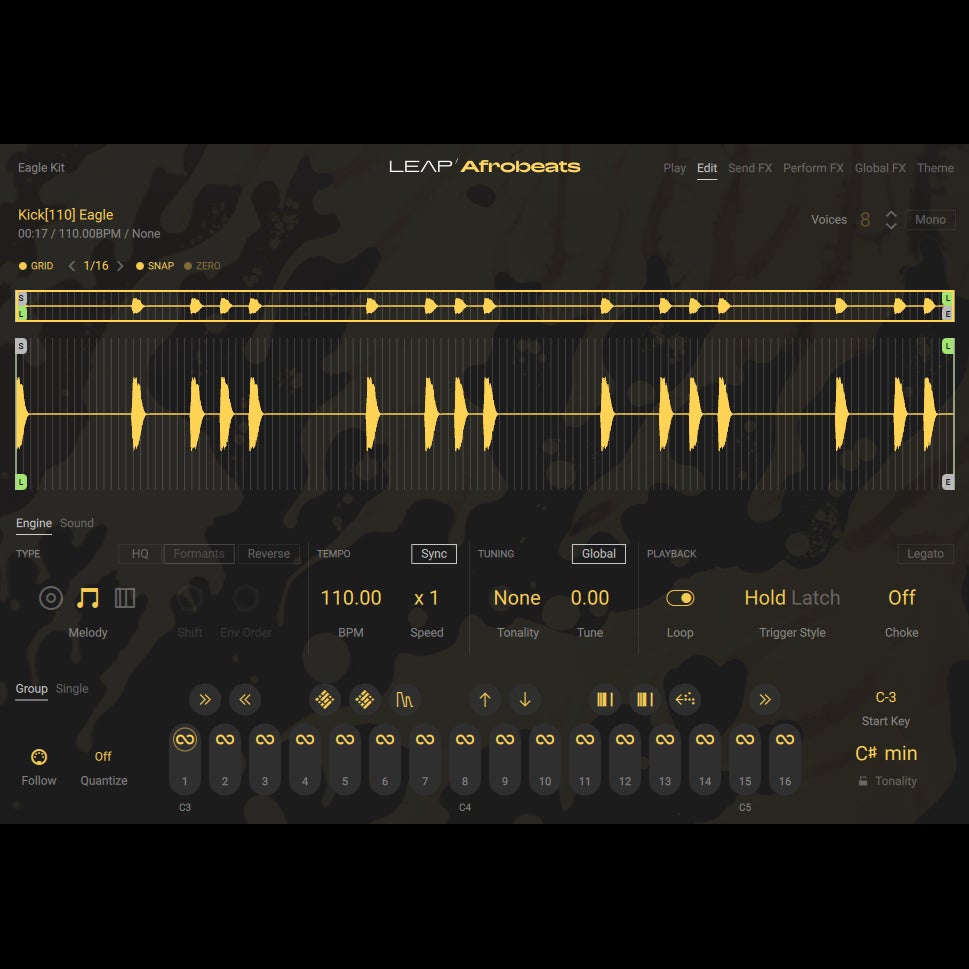Image resolution: width=969 pixels, height=969 pixels.
Task: Increase grid value with right chevron
Action: pos(120,266)
